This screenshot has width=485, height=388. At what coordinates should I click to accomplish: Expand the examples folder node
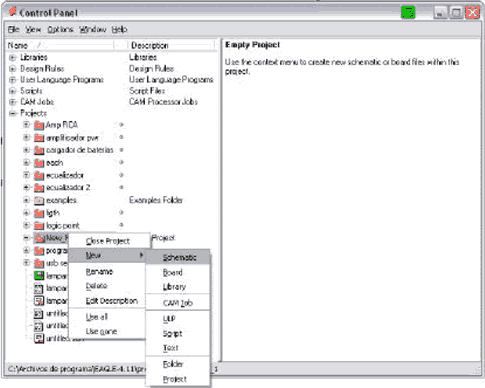26,200
